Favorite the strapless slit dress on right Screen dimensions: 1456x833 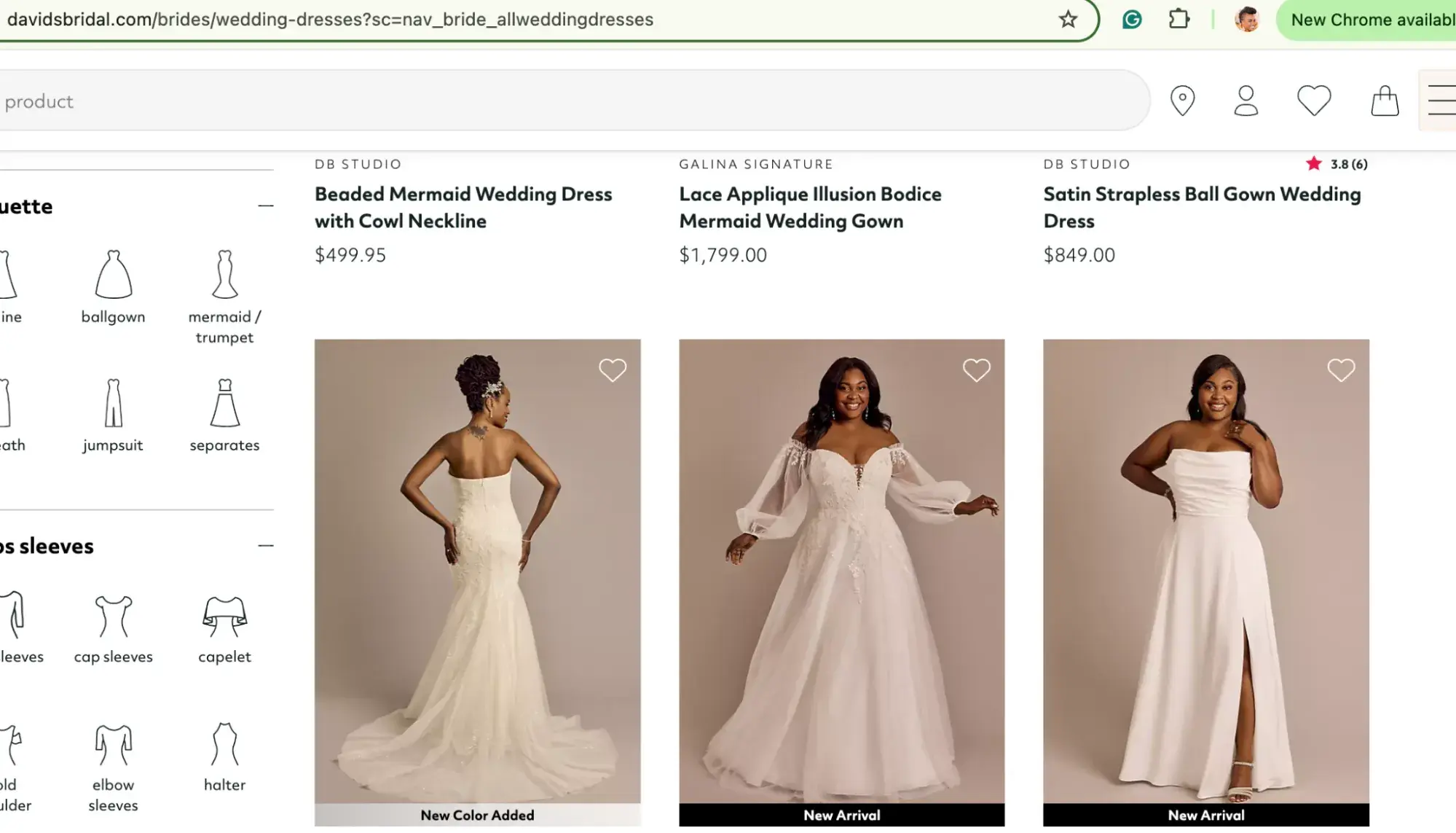pyautogui.click(x=1341, y=370)
